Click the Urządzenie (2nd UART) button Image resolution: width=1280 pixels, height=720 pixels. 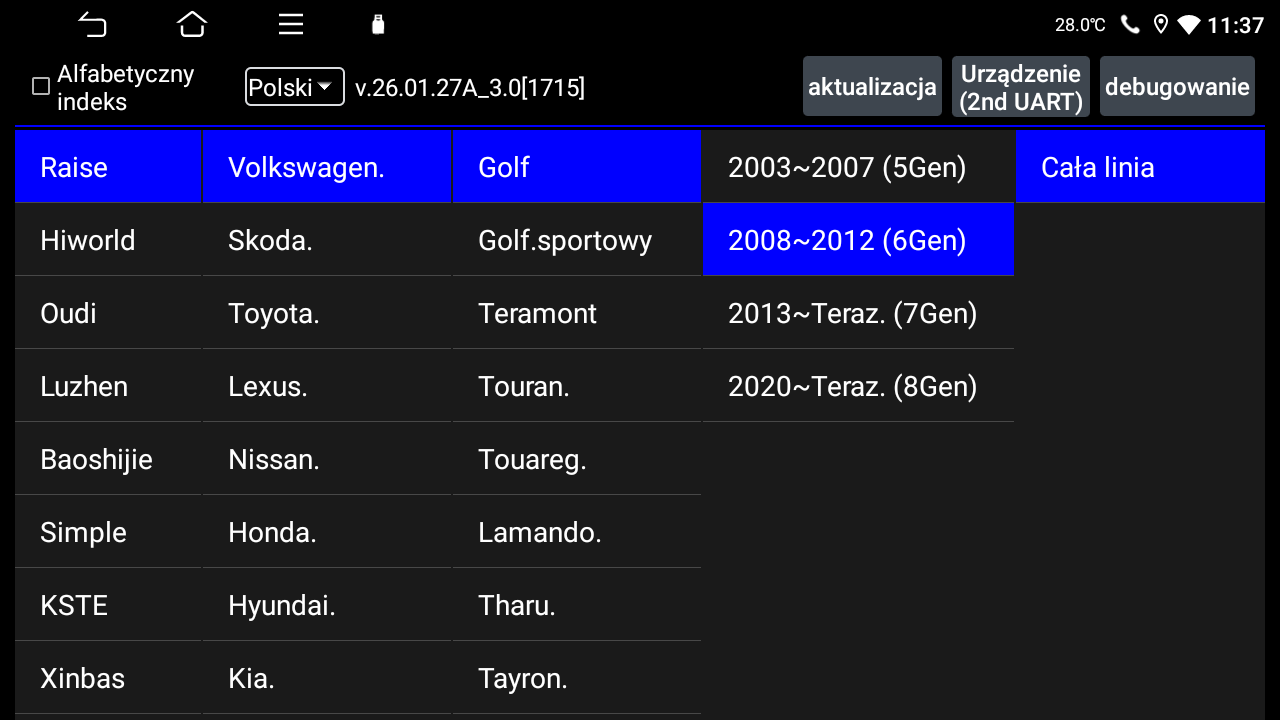pos(1021,87)
